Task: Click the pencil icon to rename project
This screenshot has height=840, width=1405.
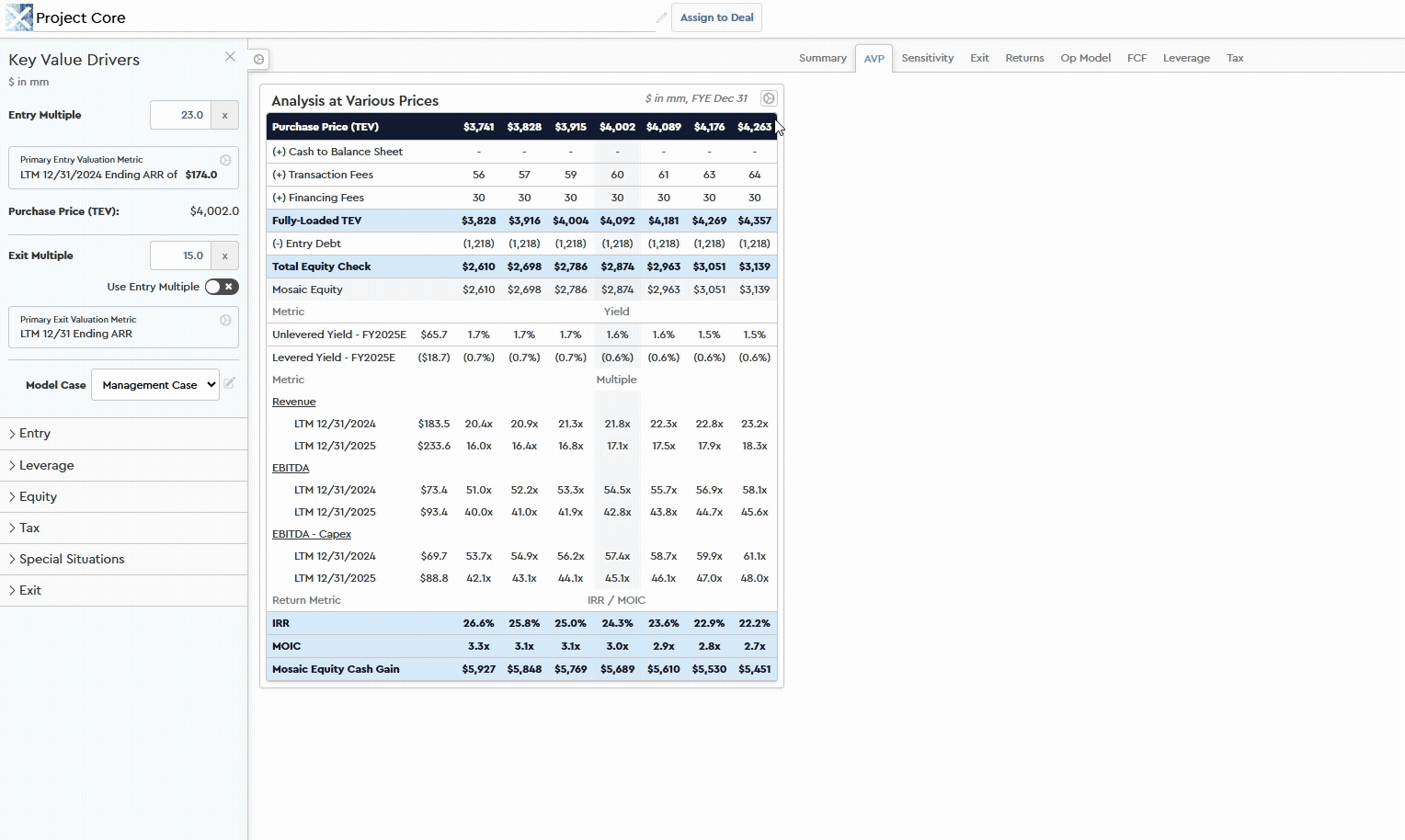Action: (x=661, y=17)
